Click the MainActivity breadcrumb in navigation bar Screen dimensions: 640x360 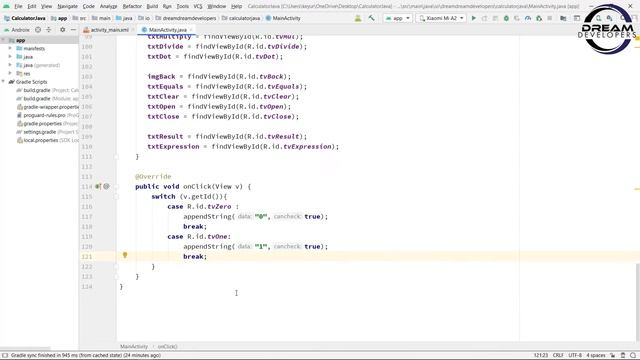[283, 18]
